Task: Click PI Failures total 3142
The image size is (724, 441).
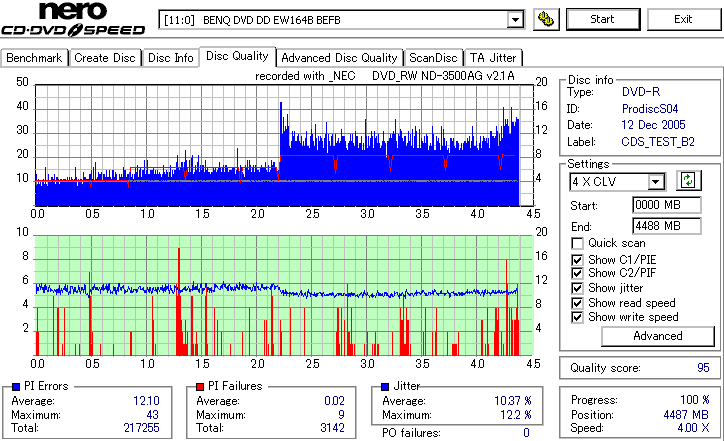Action: (332, 428)
